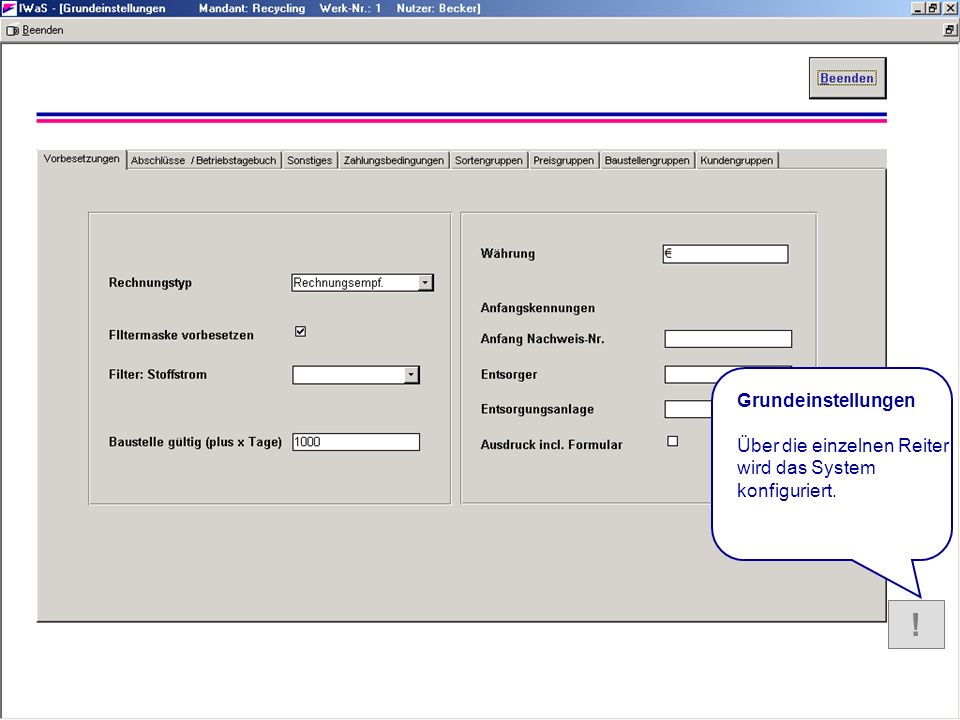Switch to the Sortengruppen tab
The image size is (960, 720).
[489, 160]
